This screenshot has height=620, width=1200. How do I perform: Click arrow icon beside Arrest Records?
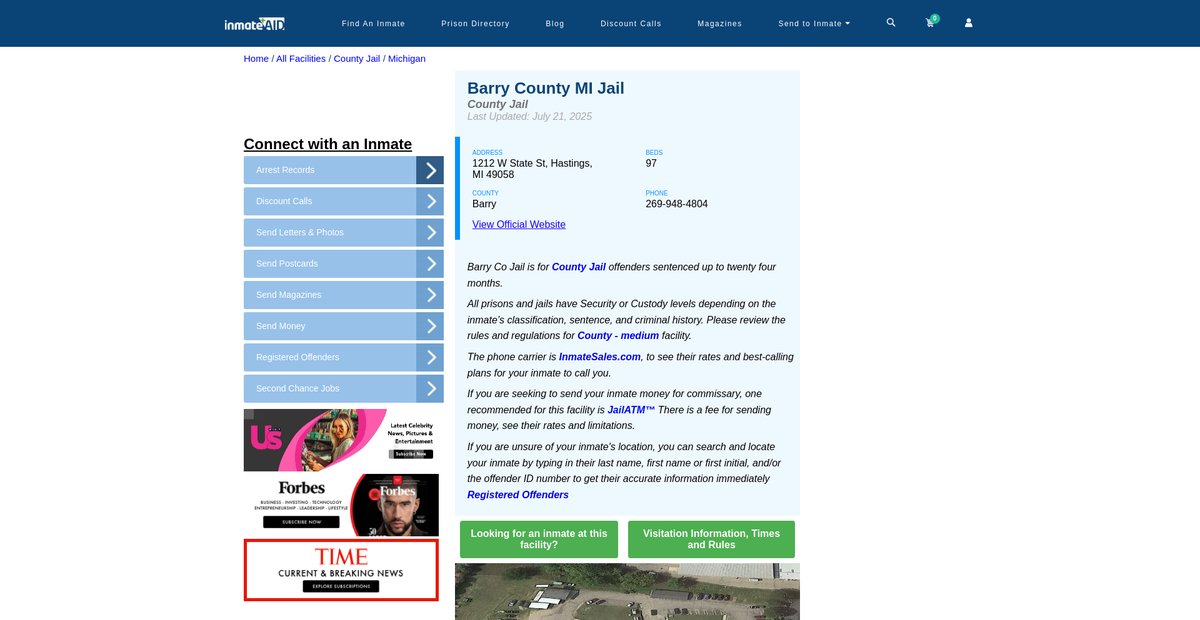430,170
